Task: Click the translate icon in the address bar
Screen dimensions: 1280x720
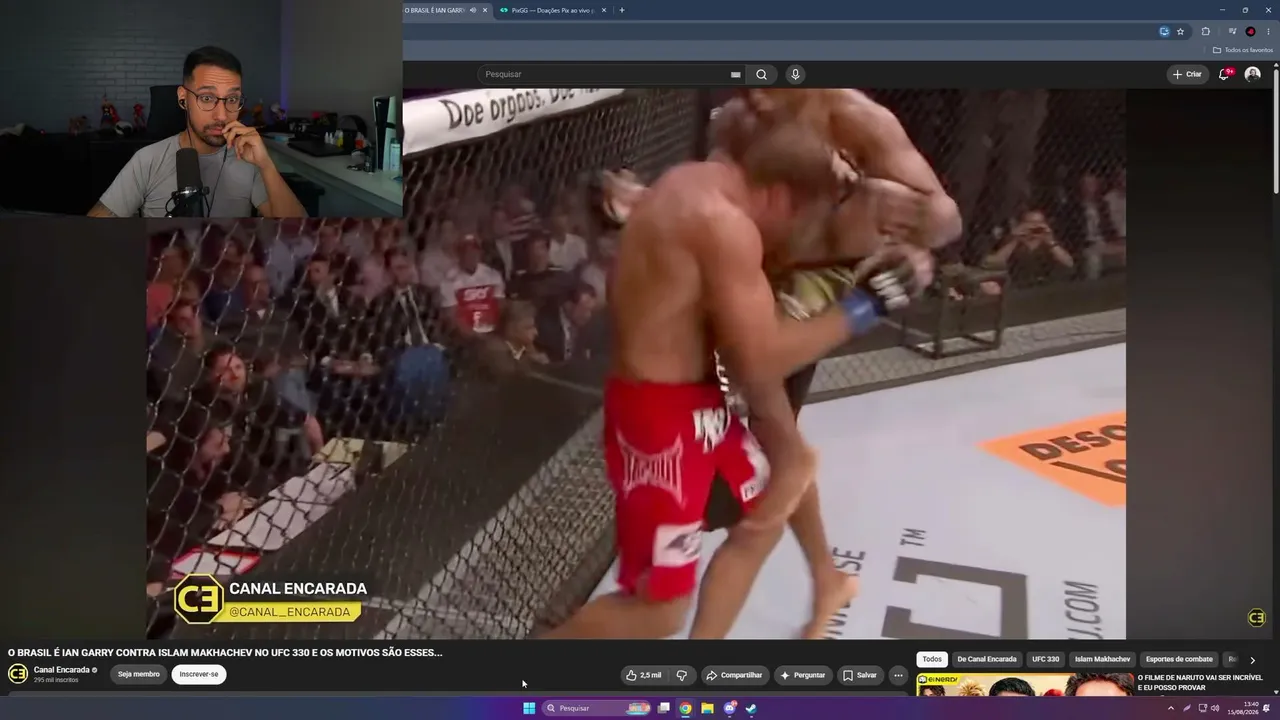Action: (x=1164, y=31)
